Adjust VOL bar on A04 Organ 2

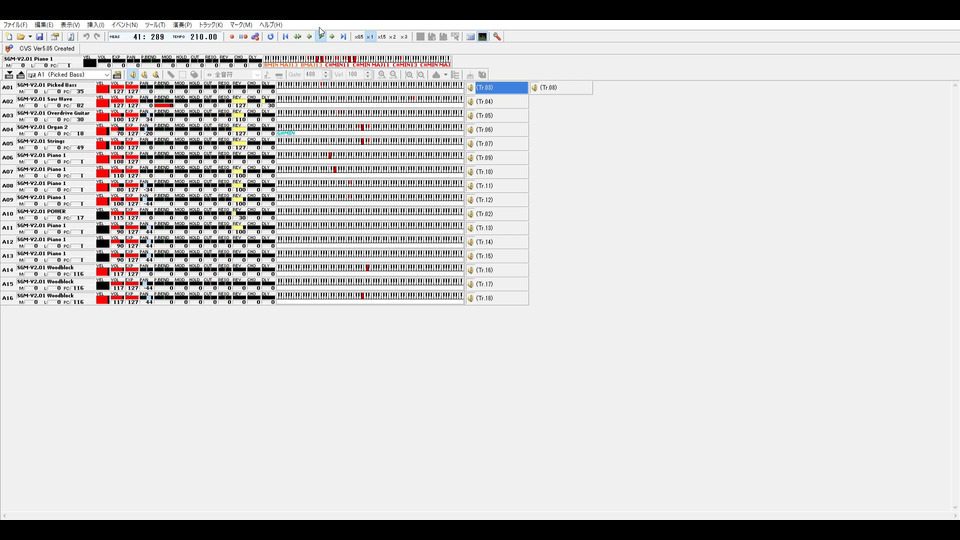(x=117, y=129)
